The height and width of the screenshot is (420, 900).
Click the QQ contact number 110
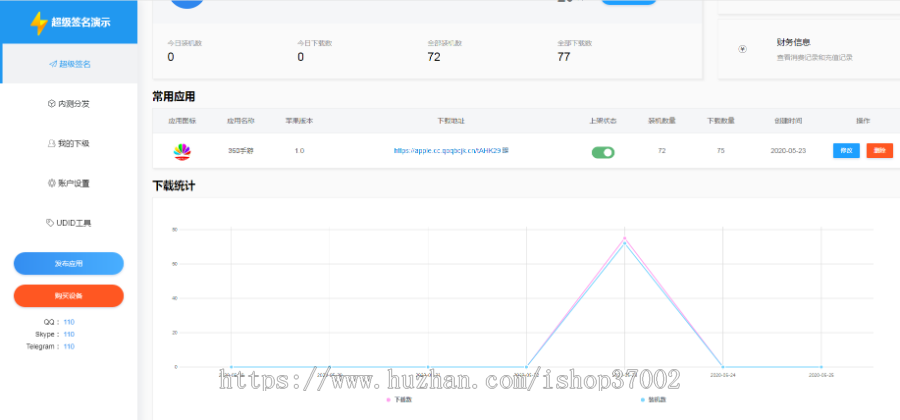click(x=69, y=322)
